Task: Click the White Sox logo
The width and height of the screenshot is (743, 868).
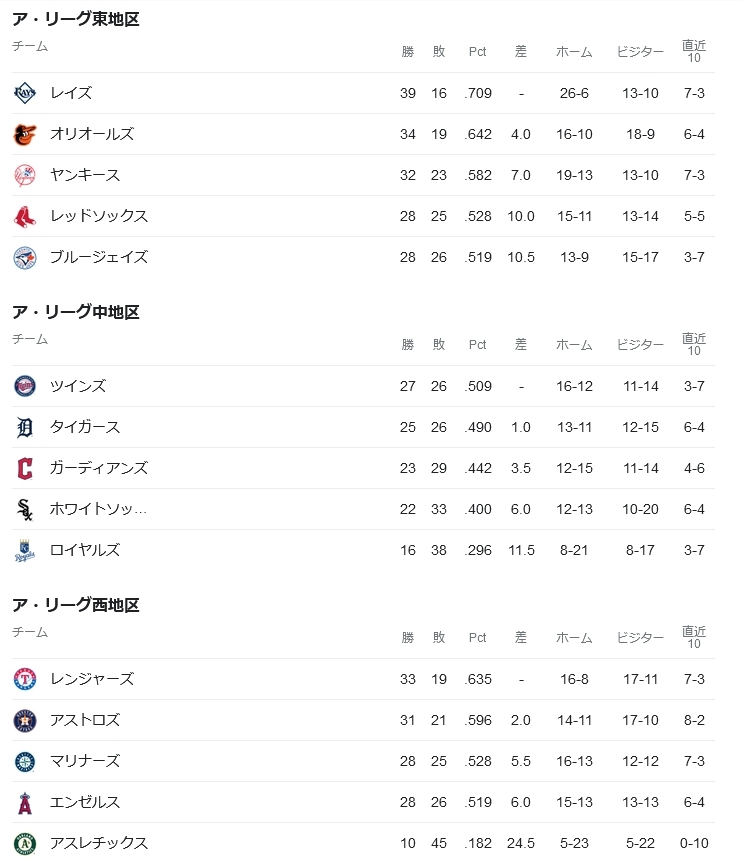Action: [x=24, y=509]
